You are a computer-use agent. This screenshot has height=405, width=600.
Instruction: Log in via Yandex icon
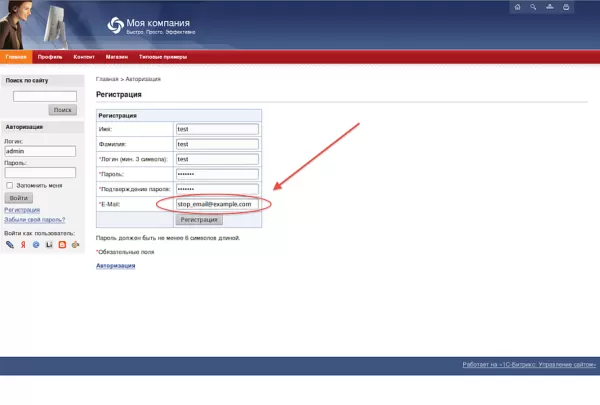click(23, 245)
